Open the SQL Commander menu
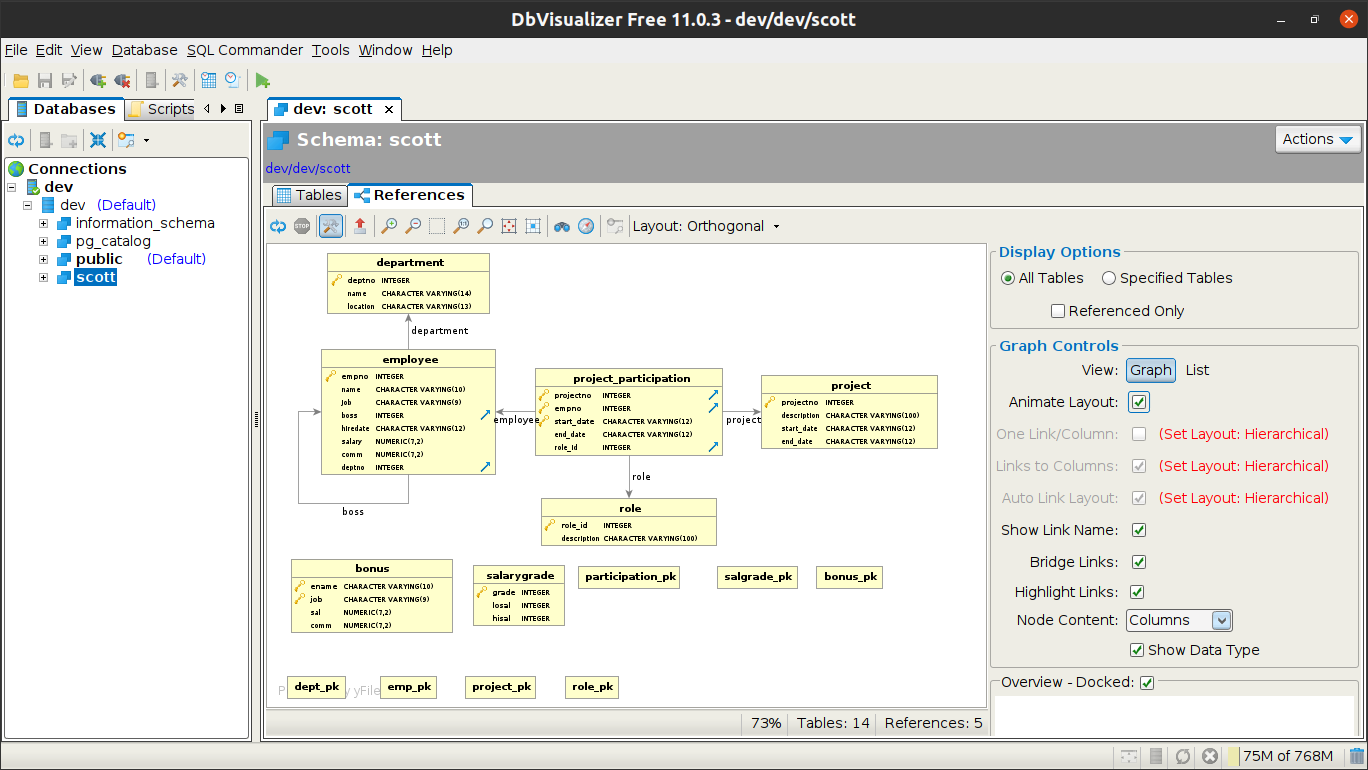 (245, 50)
